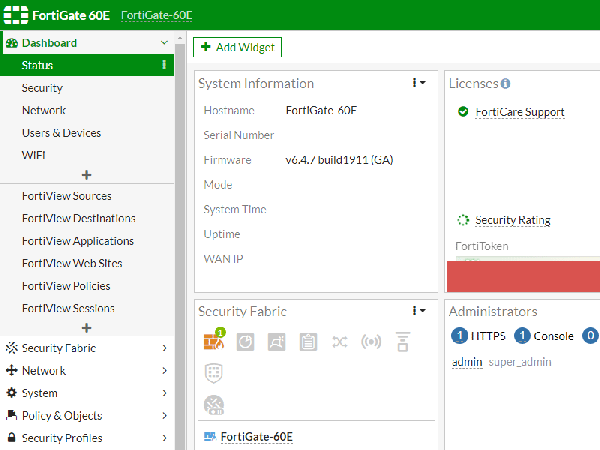Click the Security Rating loading icon
The width and height of the screenshot is (600, 450).
[463, 220]
